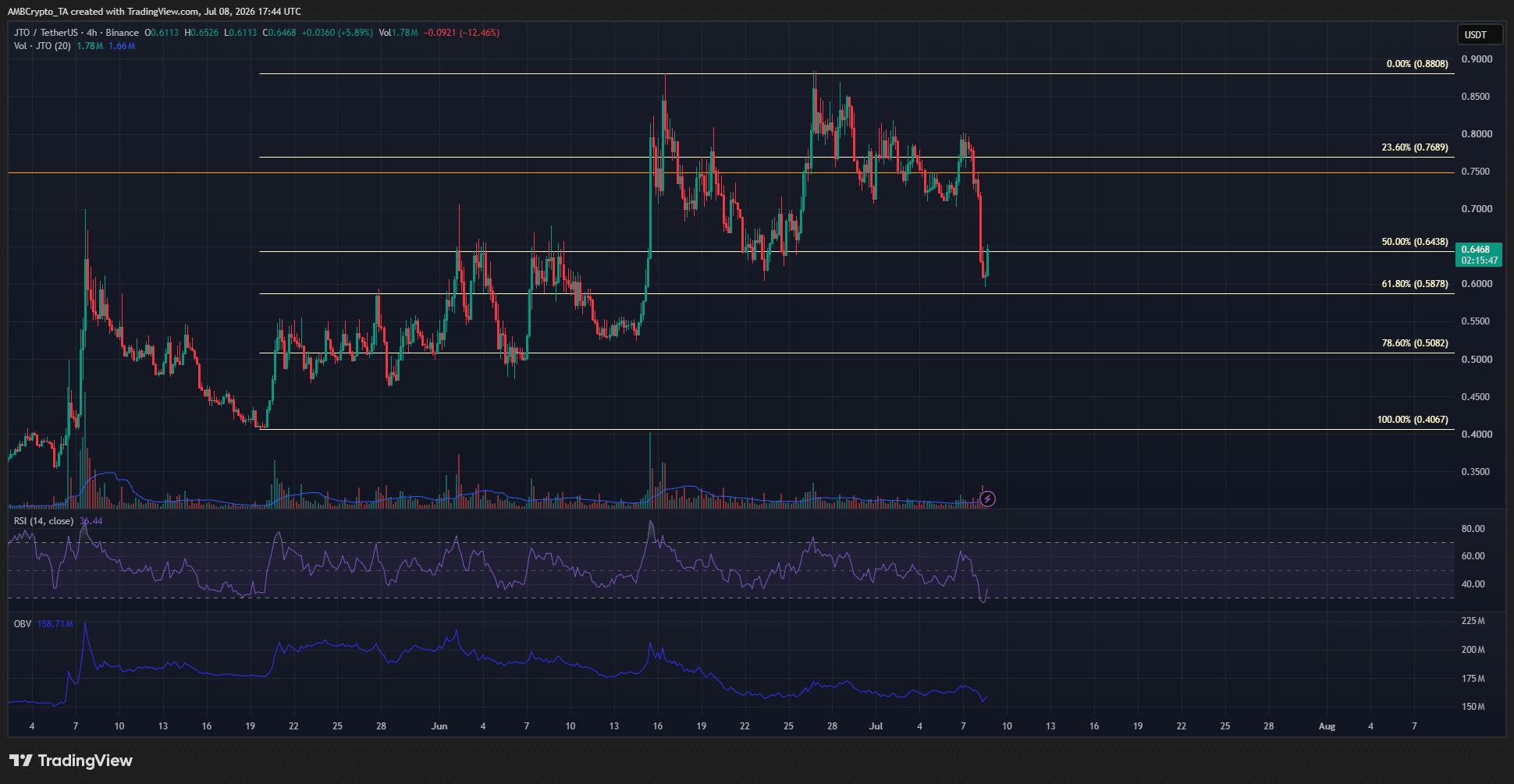Click the 0.3500 price axis value
The image size is (1514, 784).
click(1477, 472)
